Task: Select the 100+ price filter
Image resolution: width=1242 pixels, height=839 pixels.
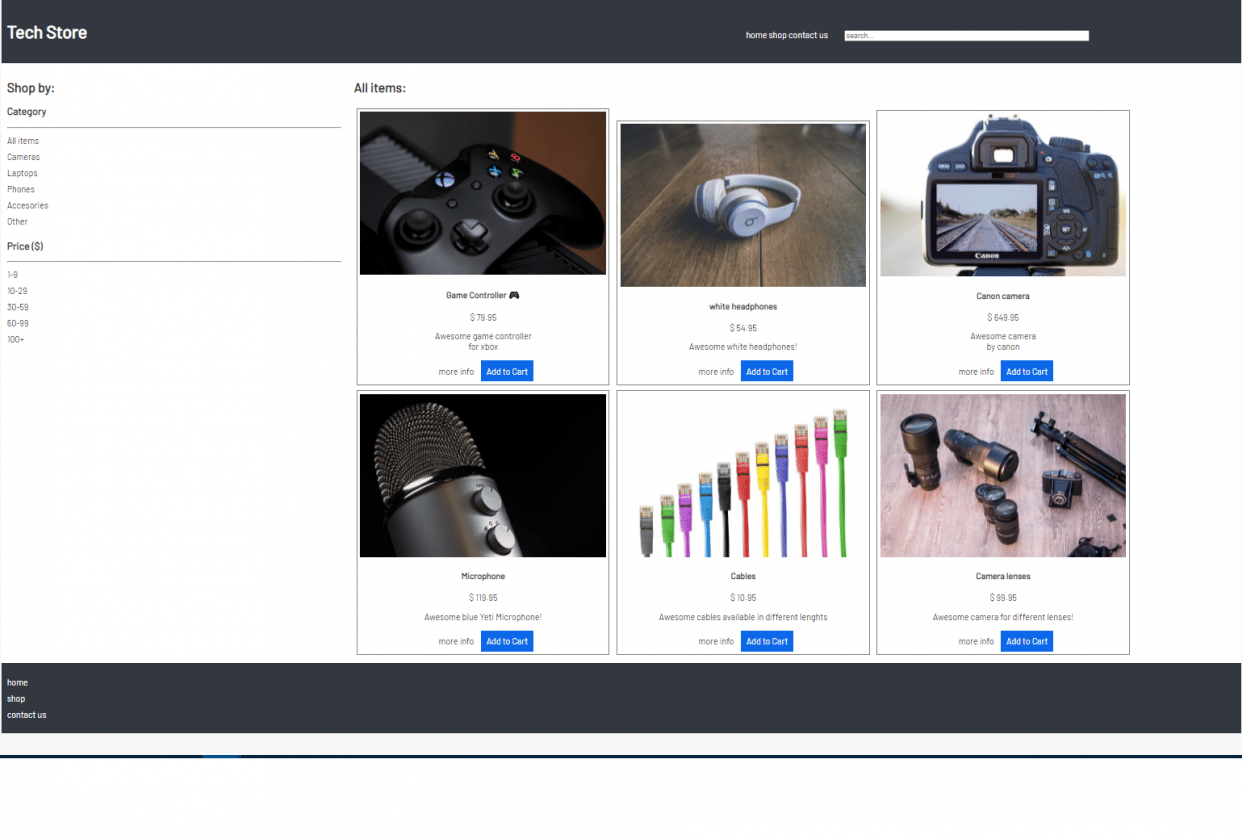Action: point(15,339)
